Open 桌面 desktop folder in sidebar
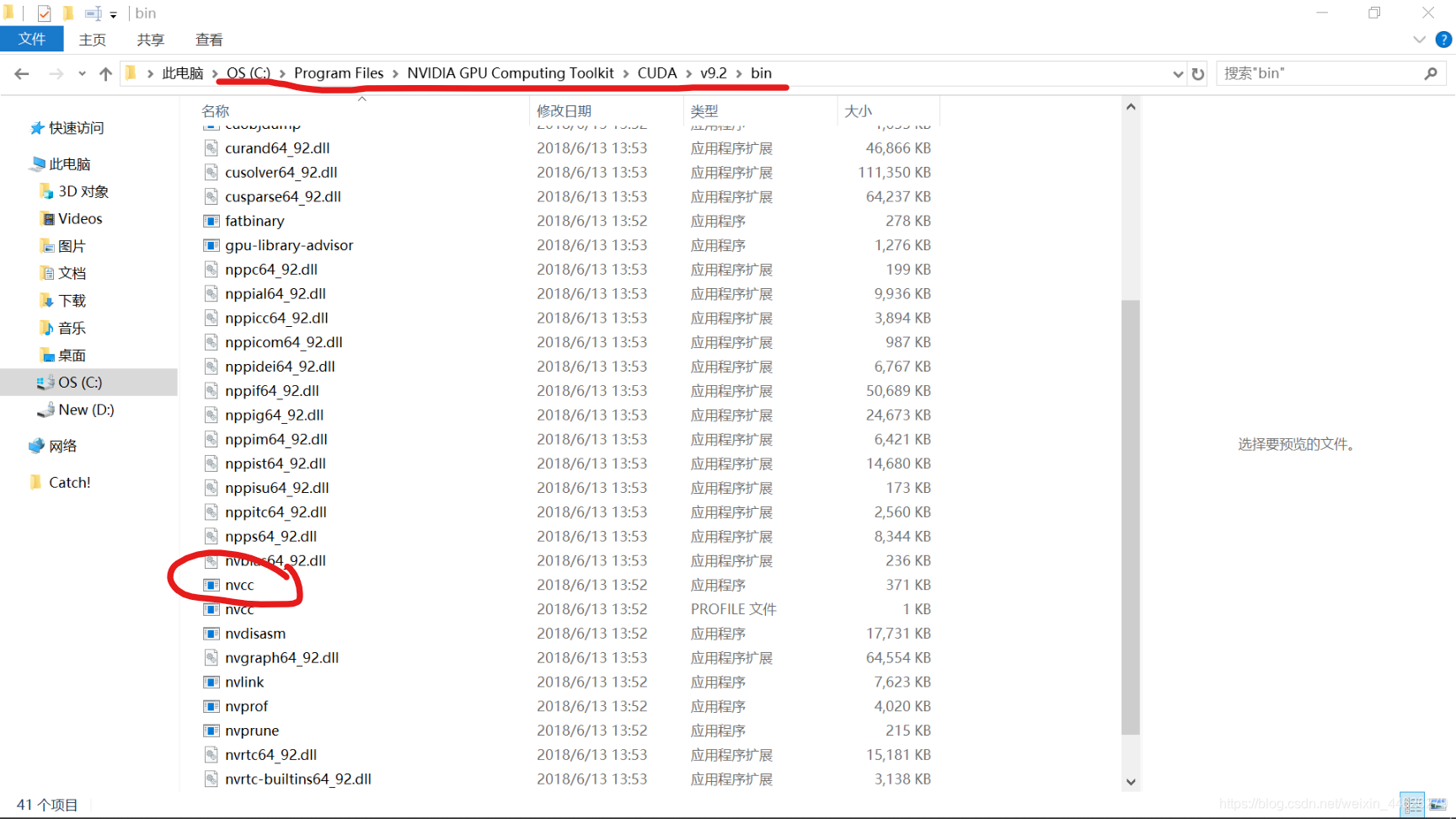 (x=62, y=356)
